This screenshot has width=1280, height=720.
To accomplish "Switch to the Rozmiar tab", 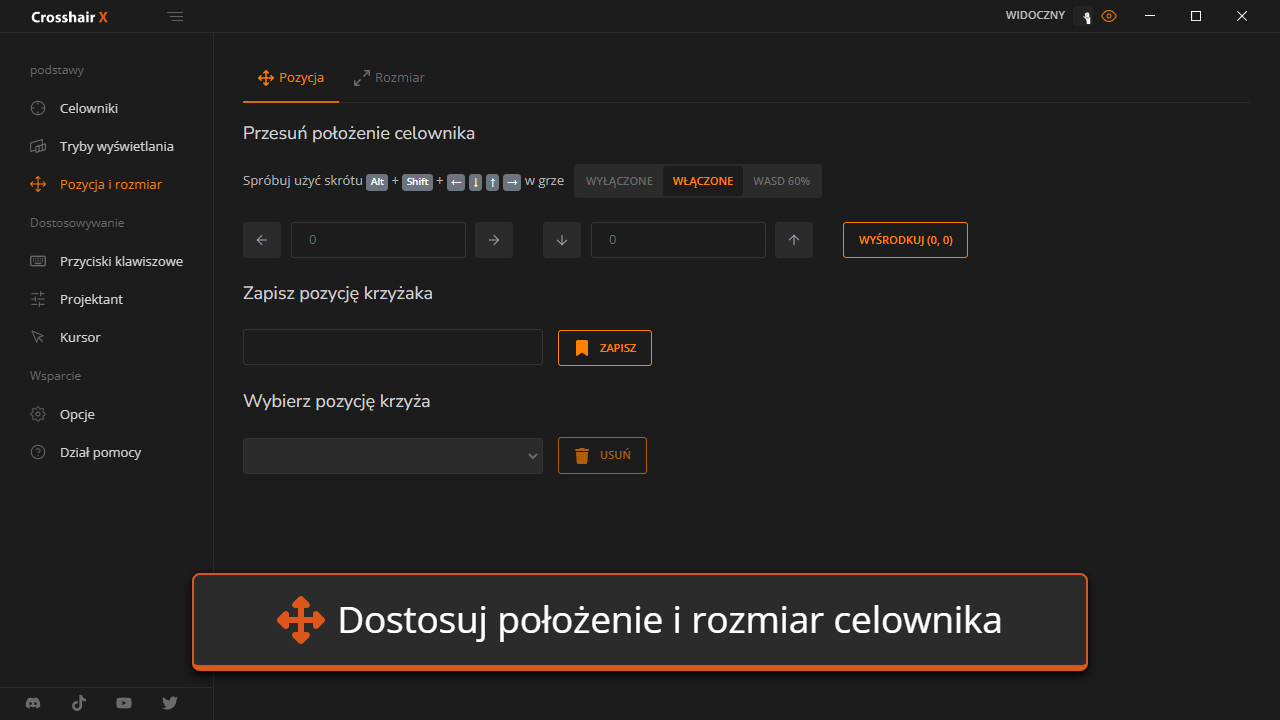I will coord(389,78).
